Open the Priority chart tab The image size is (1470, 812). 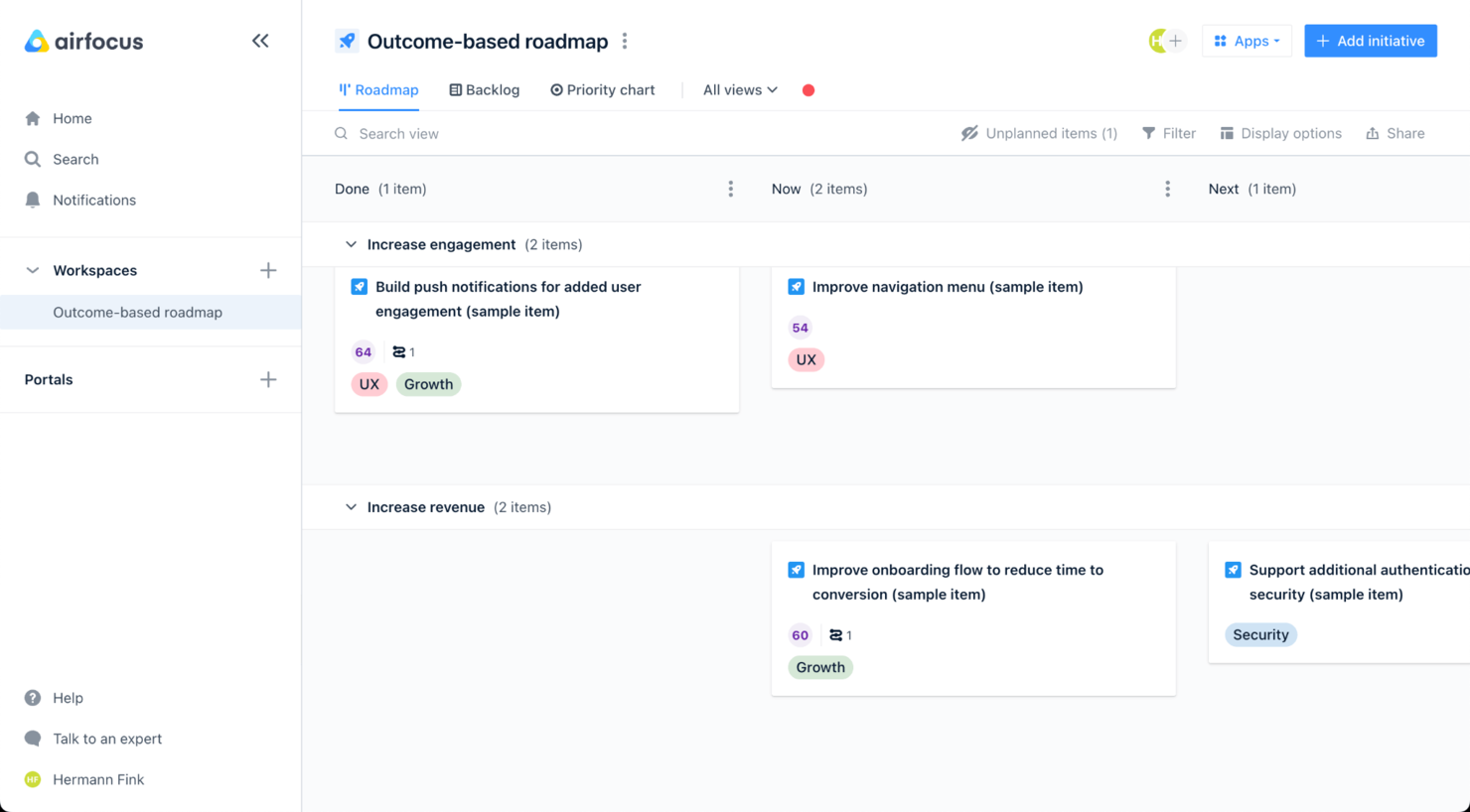pyautogui.click(x=603, y=89)
